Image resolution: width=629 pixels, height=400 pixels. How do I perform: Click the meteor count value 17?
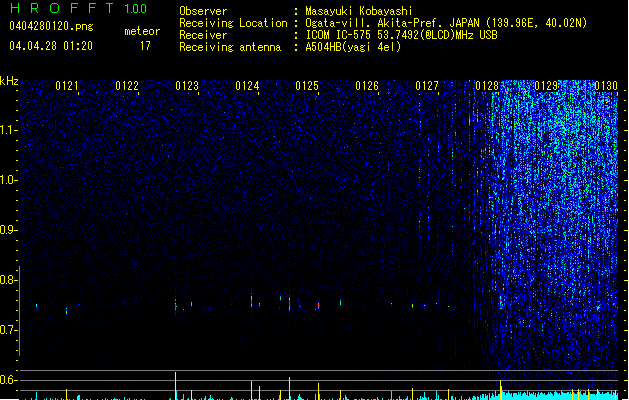tap(145, 46)
